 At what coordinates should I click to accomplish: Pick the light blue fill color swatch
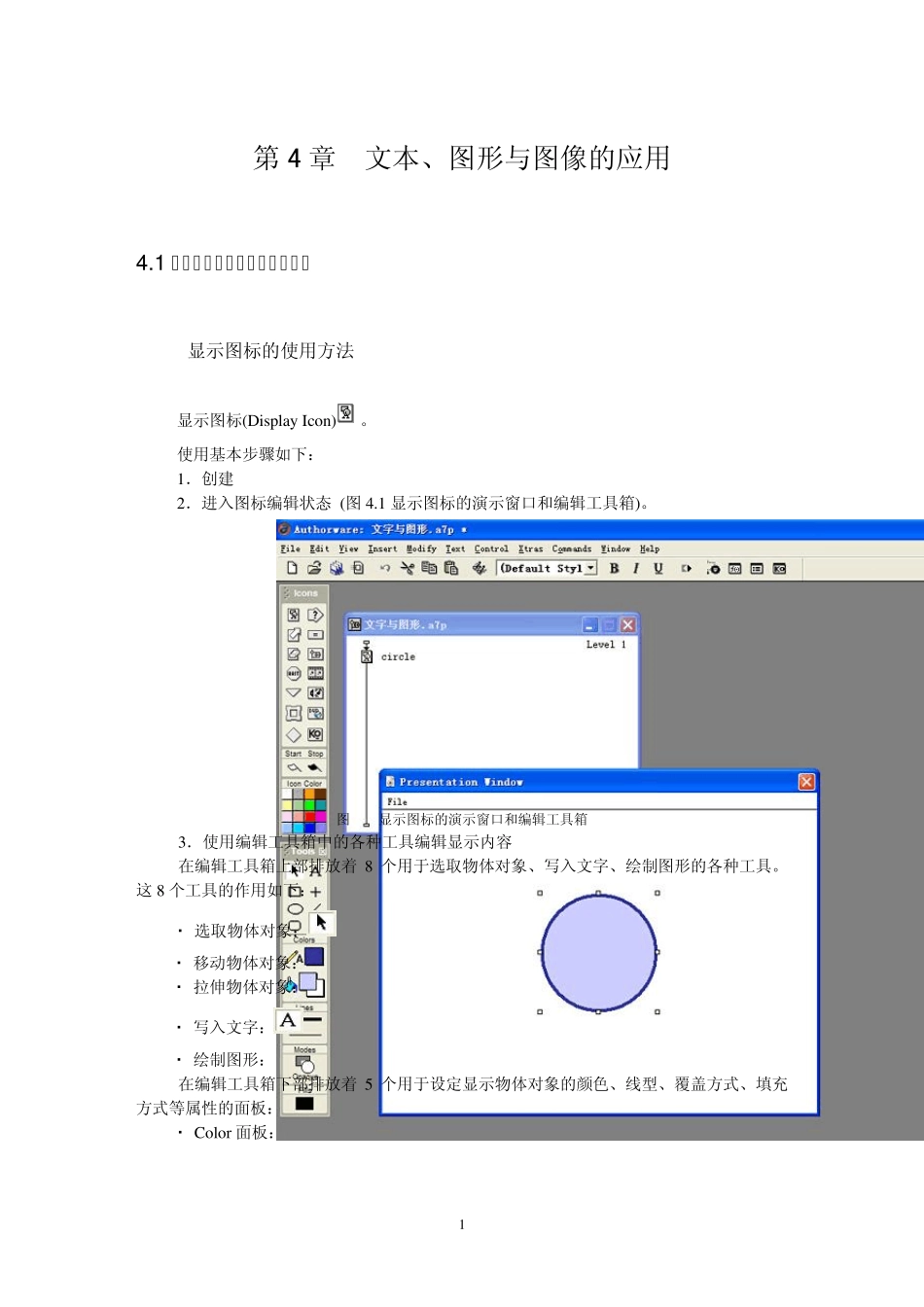tap(308, 982)
